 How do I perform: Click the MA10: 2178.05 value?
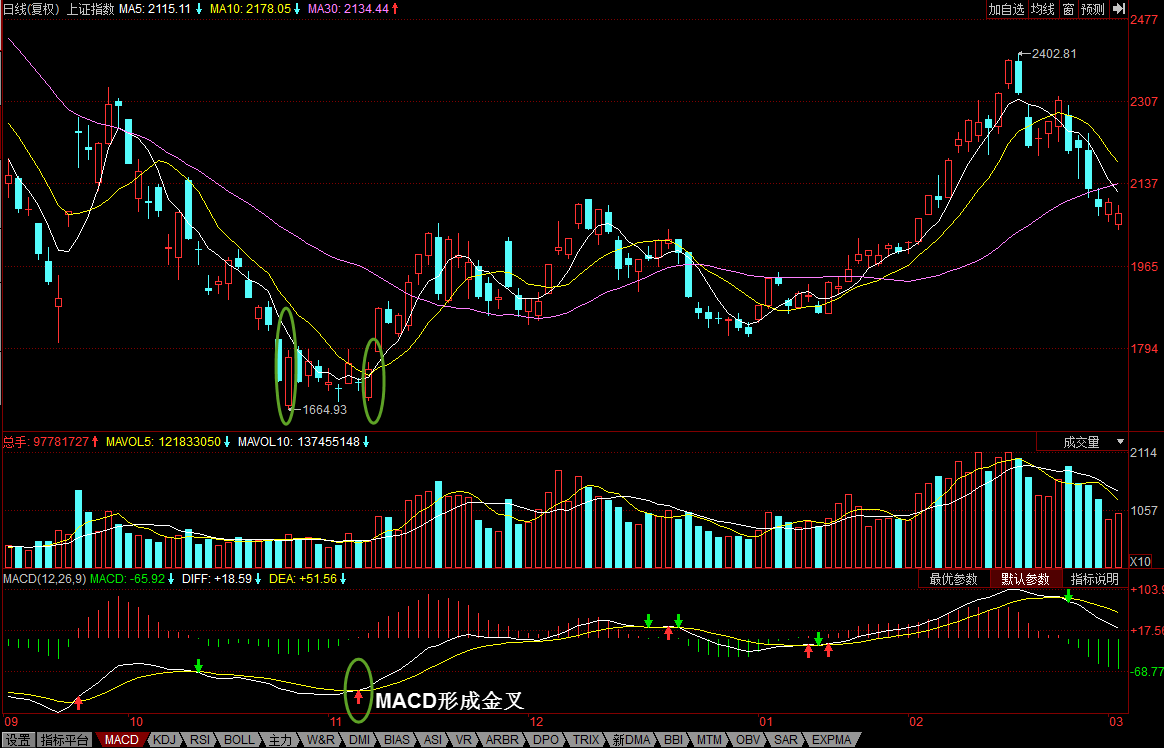[250, 9]
